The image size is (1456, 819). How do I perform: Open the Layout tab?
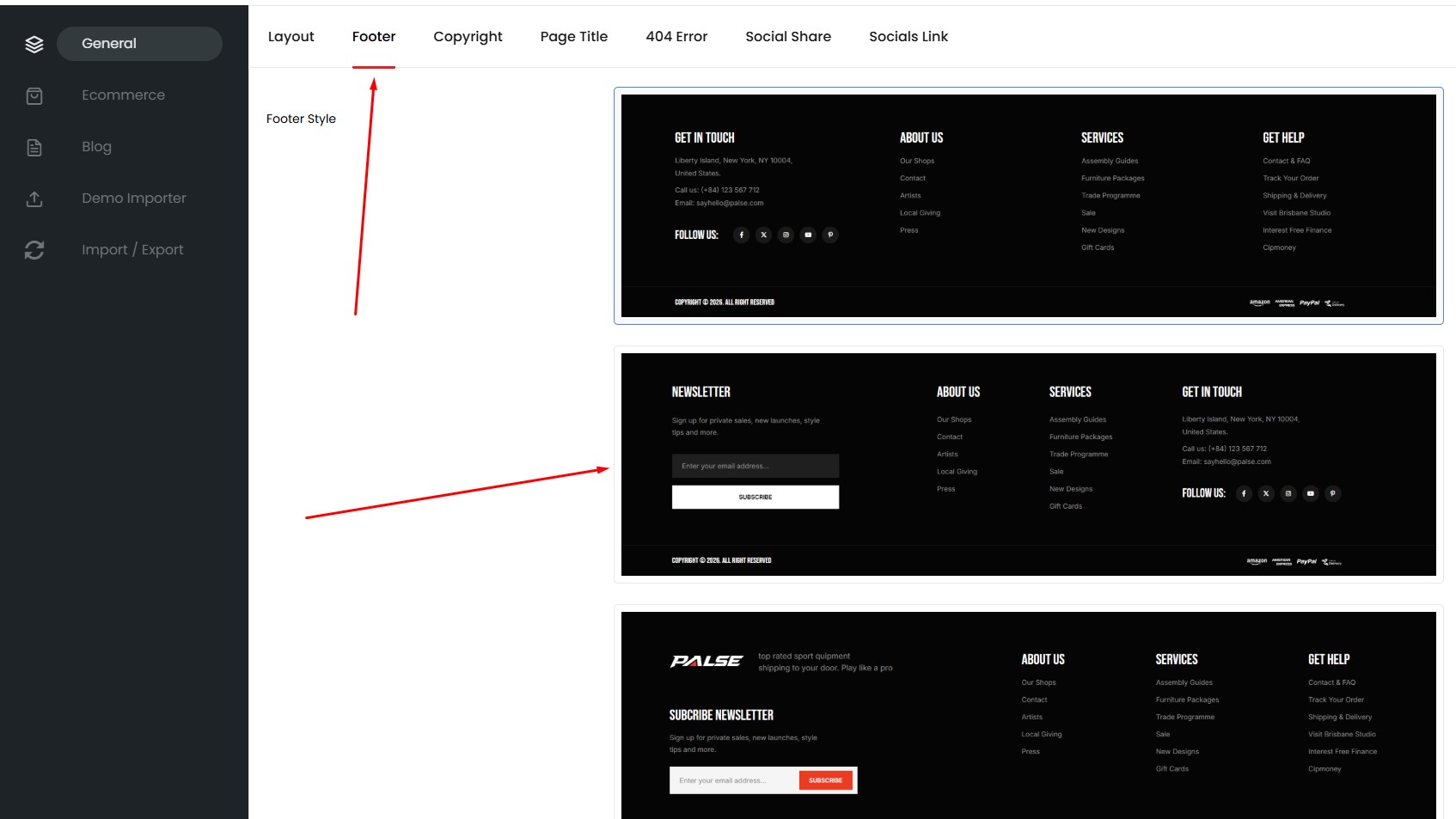pos(291,37)
